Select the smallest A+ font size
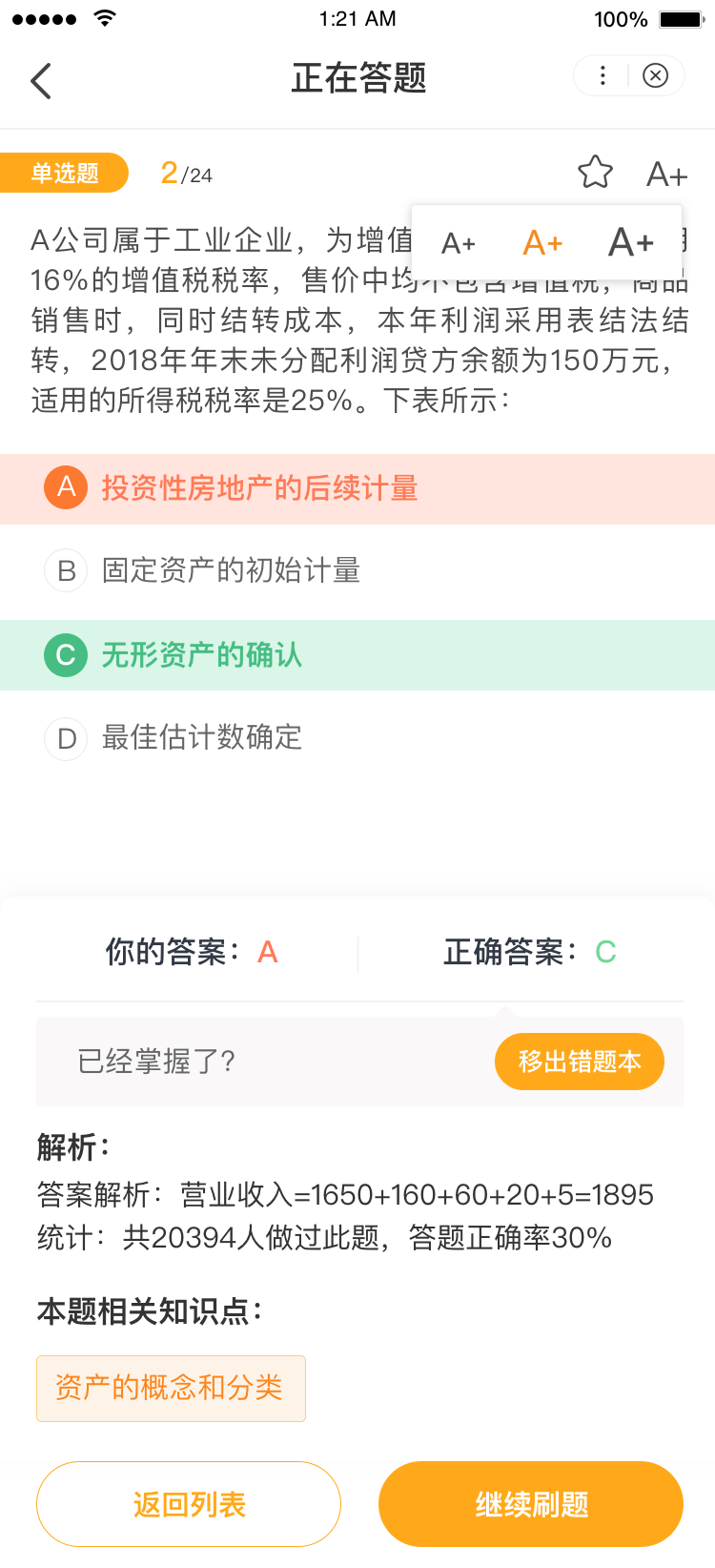 458,243
